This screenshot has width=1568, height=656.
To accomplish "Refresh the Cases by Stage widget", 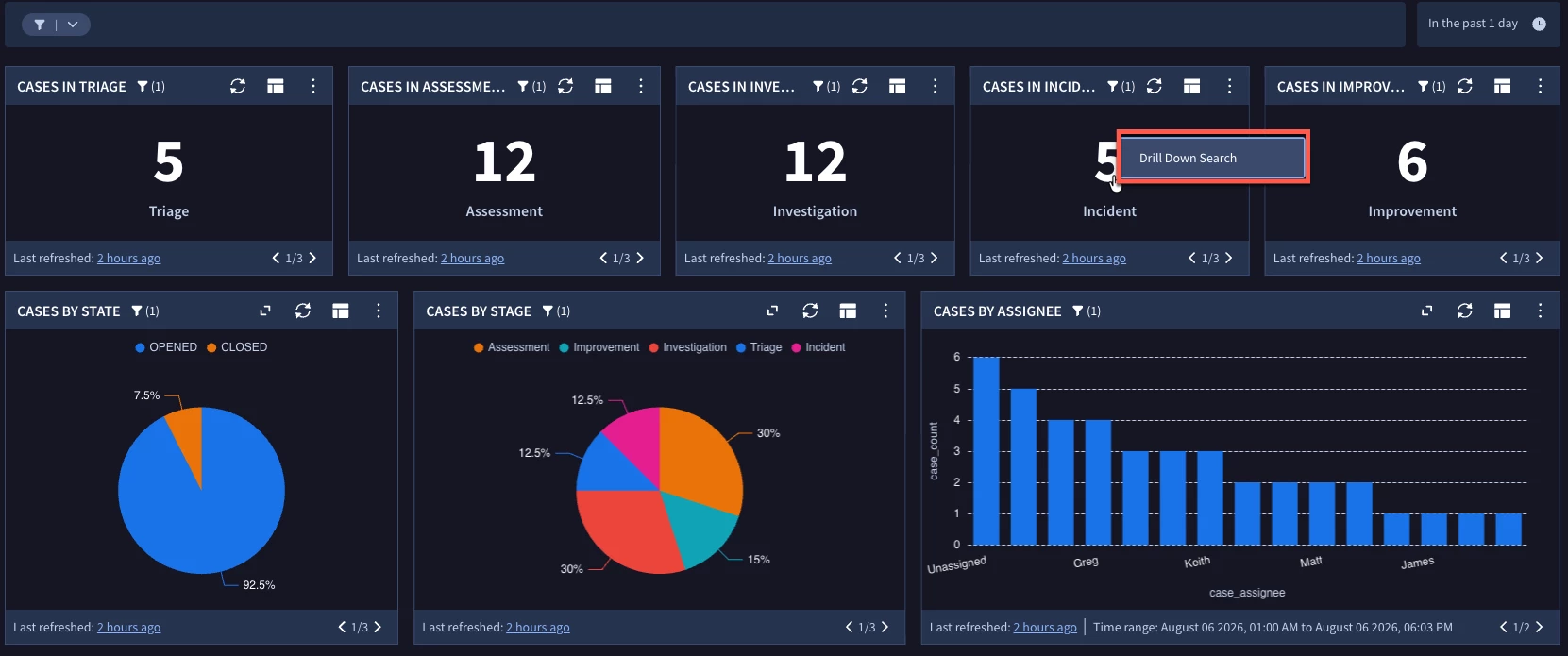I will [x=810, y=311].
